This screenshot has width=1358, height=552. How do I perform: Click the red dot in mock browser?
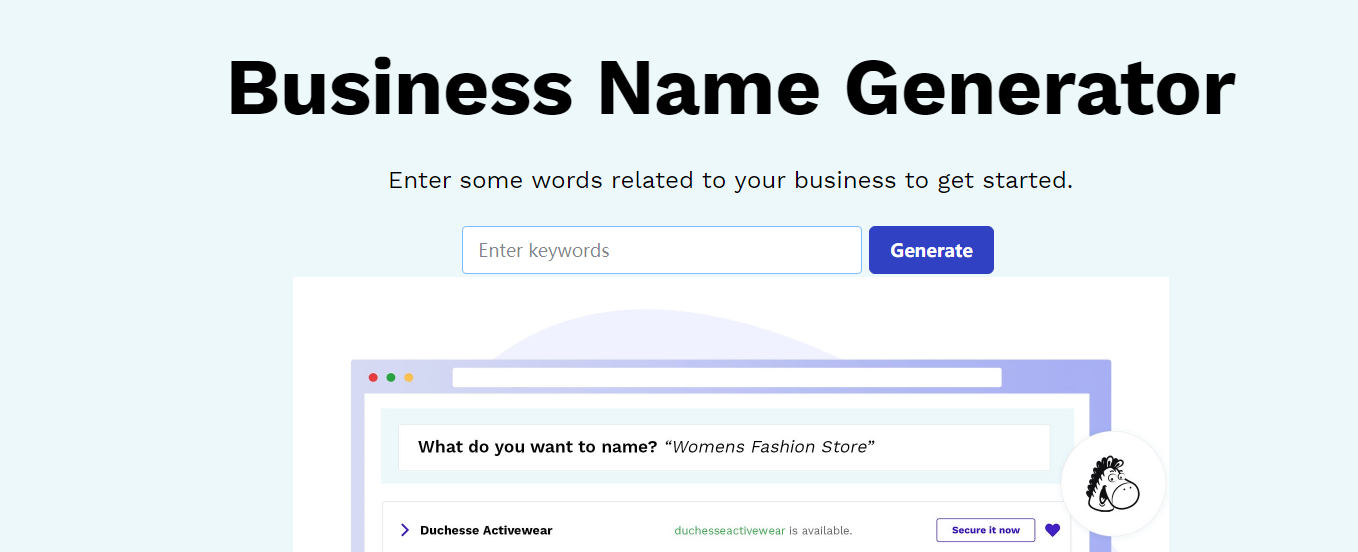coord(373,377)
